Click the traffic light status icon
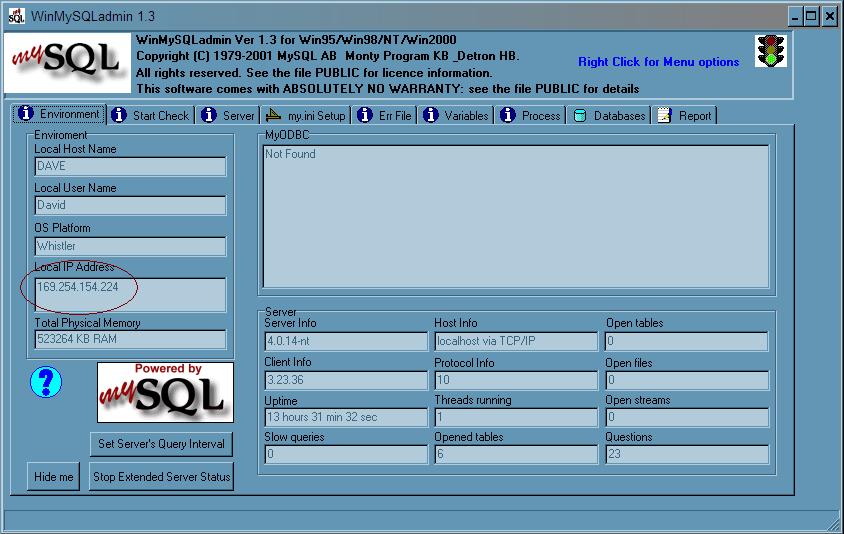Screen dimensions: 844x534 tap(770, 51)
